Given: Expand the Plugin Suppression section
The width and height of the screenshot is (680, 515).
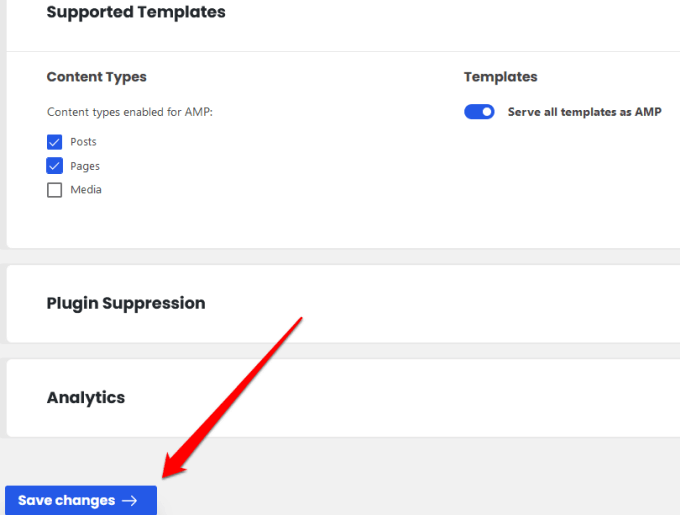Looking at the screenshot, I should point(126,303).
